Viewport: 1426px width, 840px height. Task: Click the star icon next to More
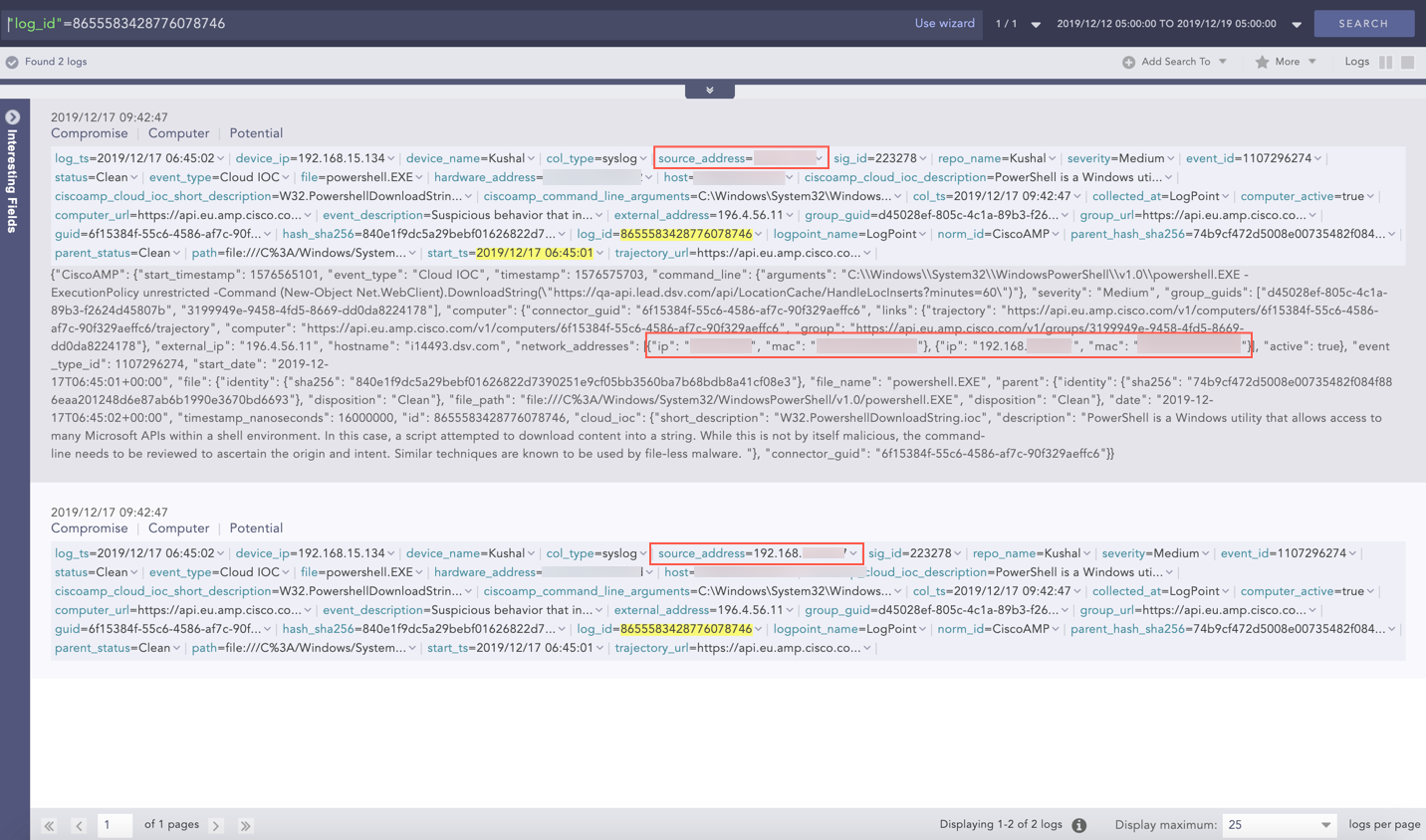[1264, 62]
